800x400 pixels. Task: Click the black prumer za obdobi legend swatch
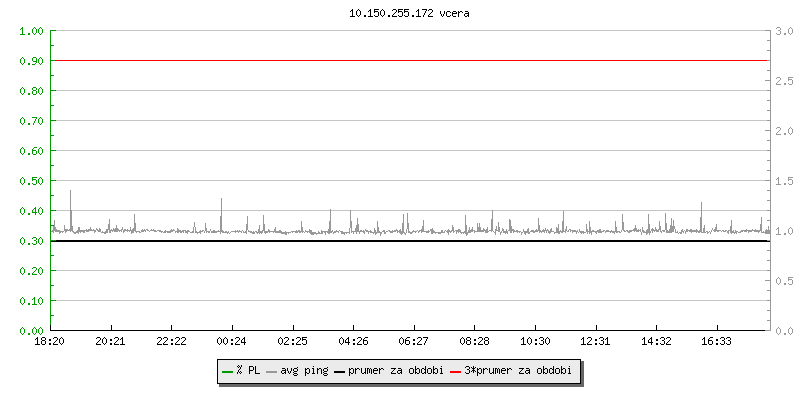(340, 371)
